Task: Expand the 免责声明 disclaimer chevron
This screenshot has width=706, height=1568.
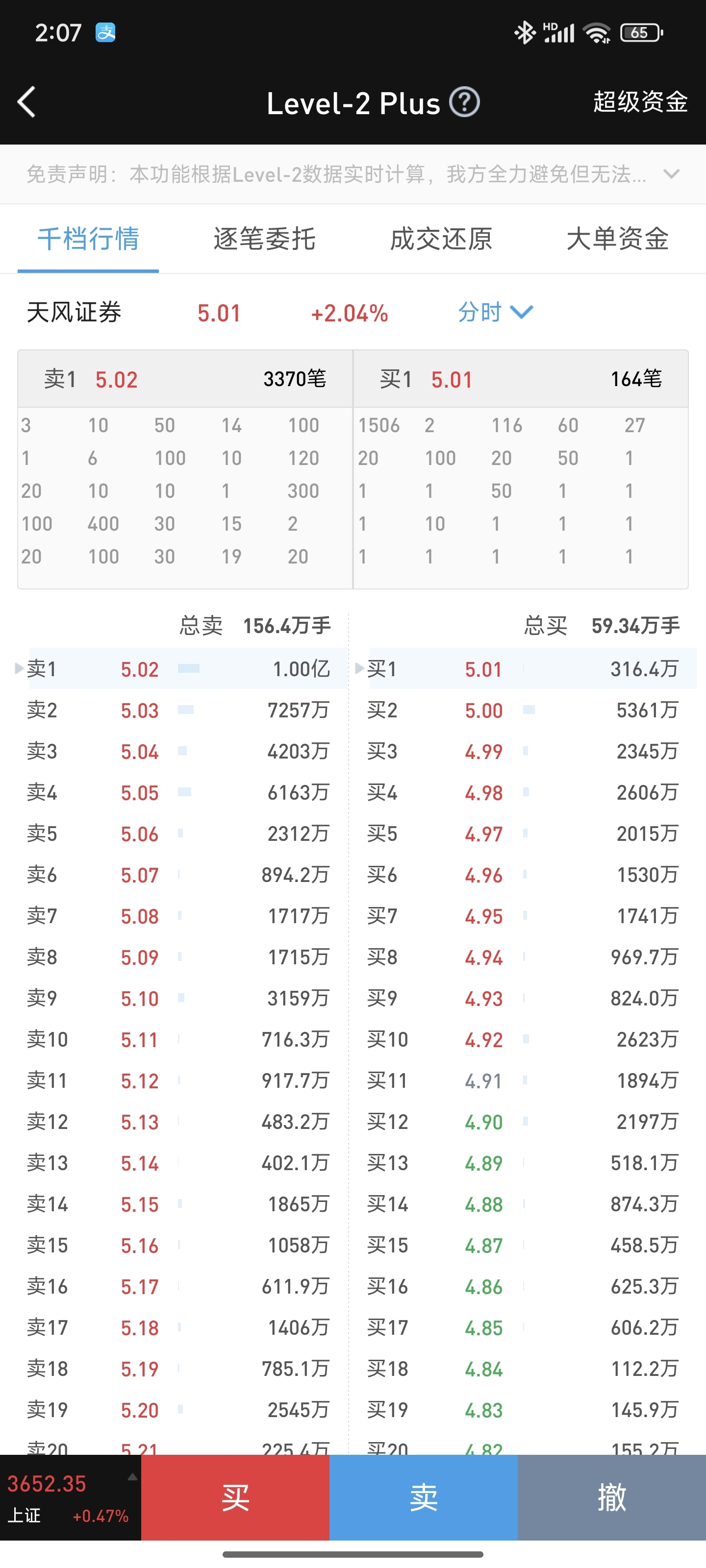Action: tap(671, 174)
